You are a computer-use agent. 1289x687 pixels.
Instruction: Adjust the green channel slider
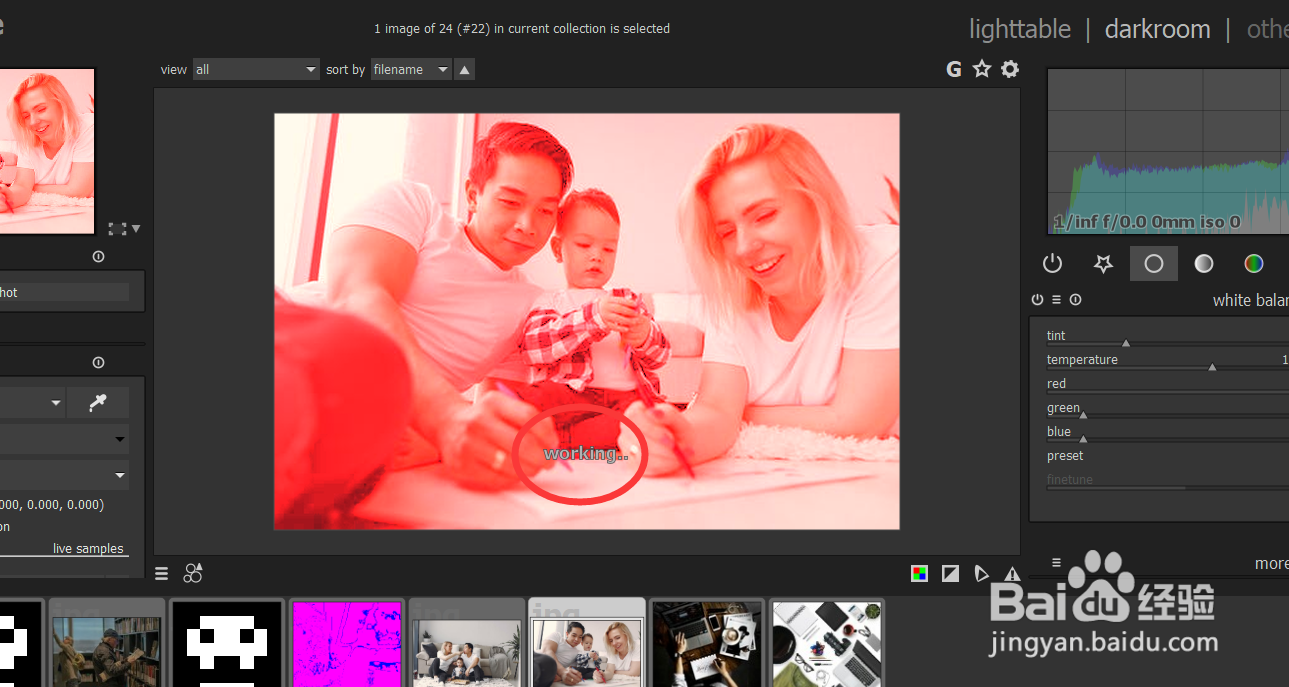point(1167,409)
